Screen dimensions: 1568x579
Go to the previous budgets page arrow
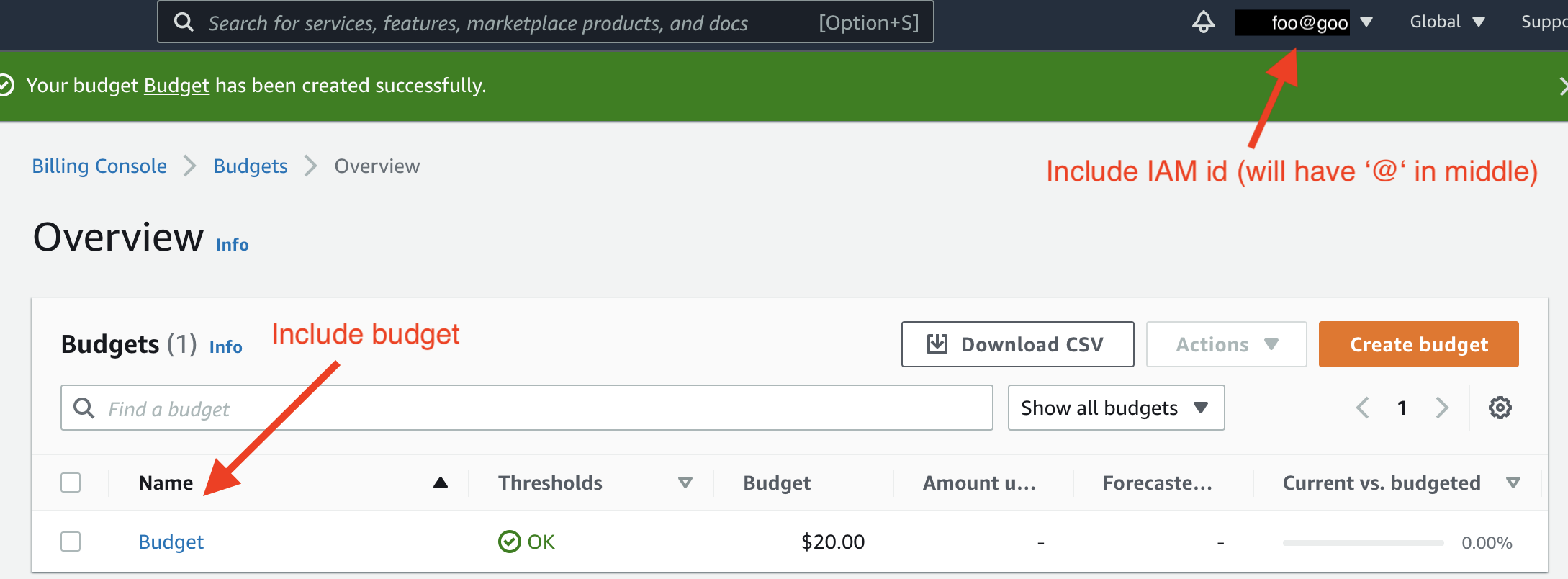(1362, 408)
